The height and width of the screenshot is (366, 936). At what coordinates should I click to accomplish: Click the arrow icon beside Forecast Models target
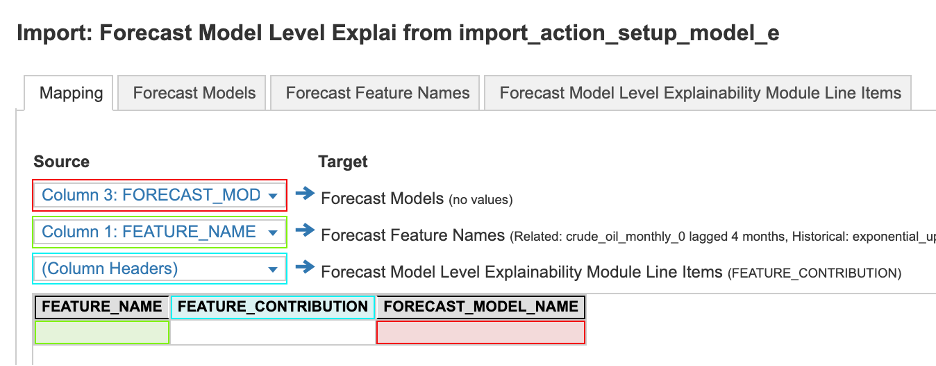[304, 193]
